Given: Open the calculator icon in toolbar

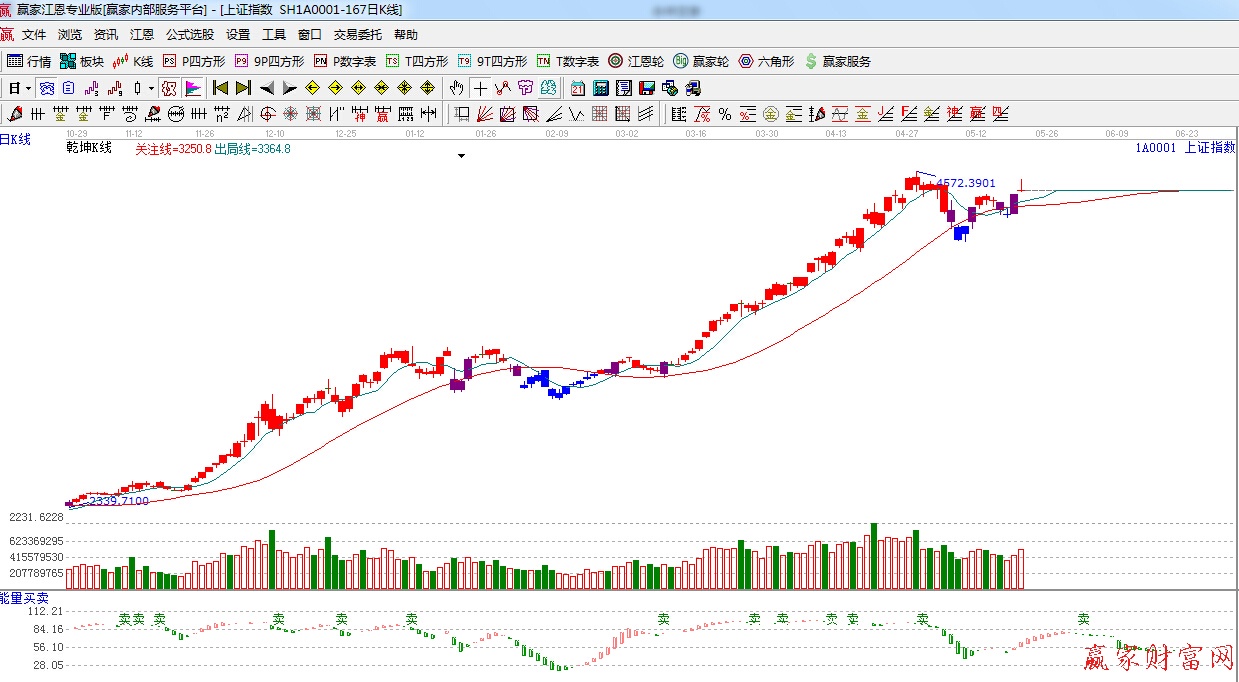Looking at the screenshot, I should click(600, 88).
